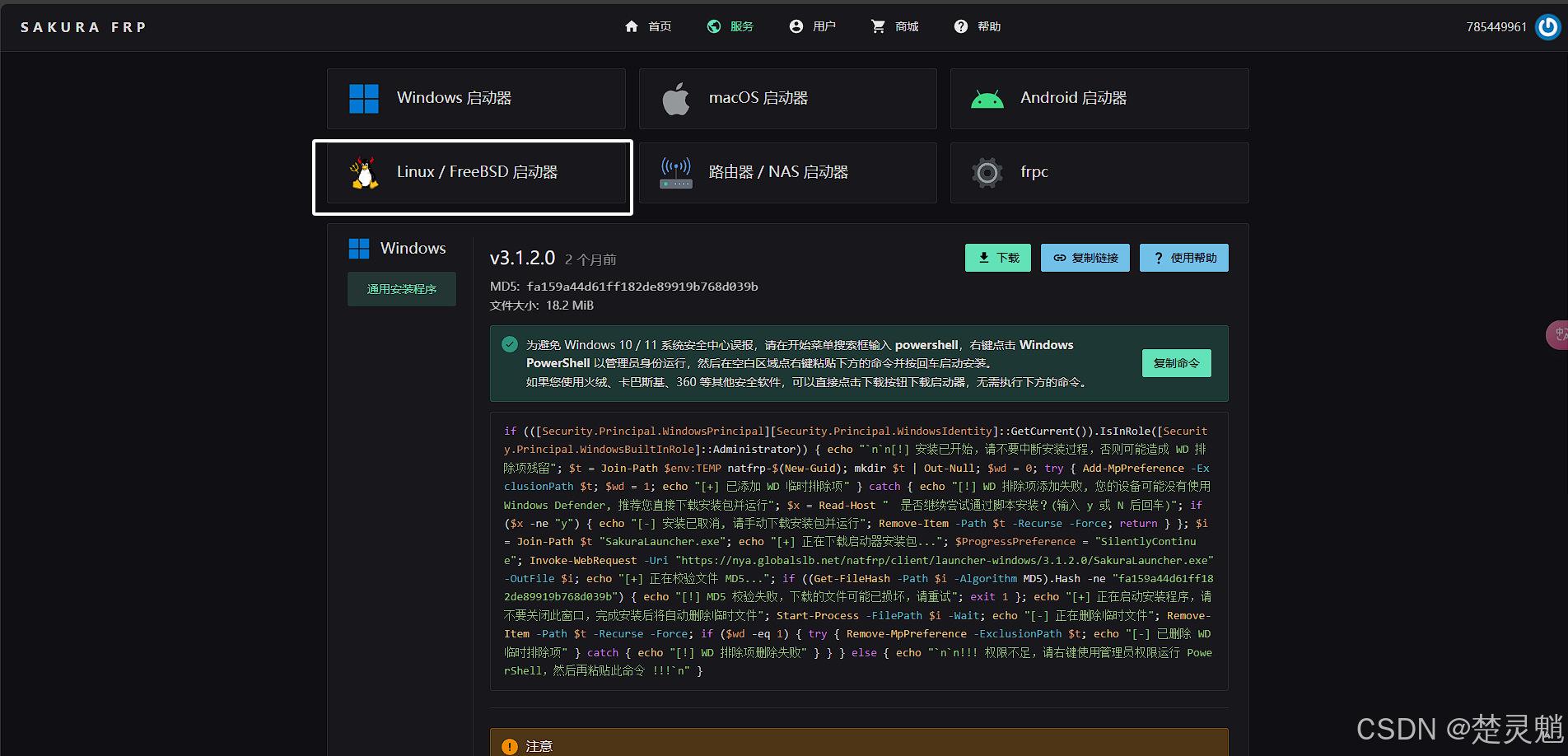
Task: Open the 商城 shop menu item
Action: coord(895,26)
